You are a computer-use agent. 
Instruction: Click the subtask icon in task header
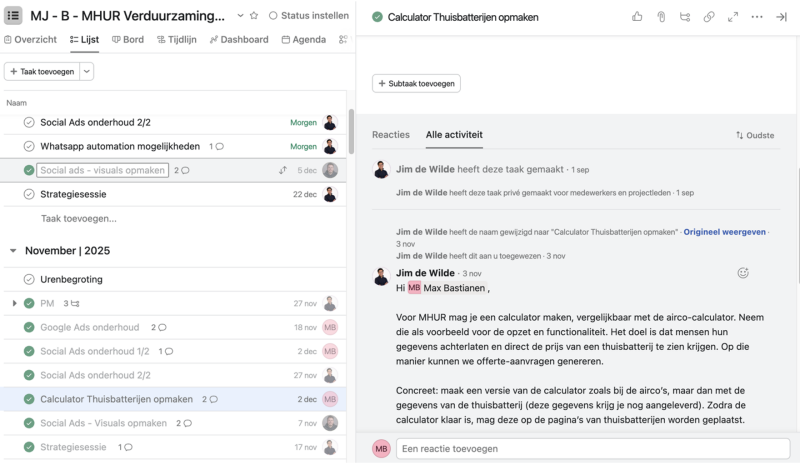(x=685, y=17)
